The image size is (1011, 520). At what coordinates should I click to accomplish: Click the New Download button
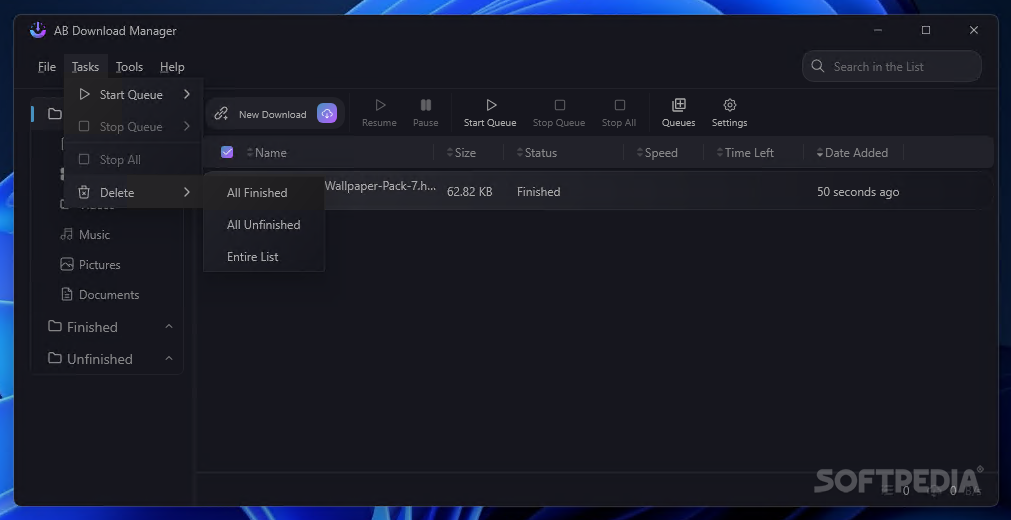[x=275, y=114]
